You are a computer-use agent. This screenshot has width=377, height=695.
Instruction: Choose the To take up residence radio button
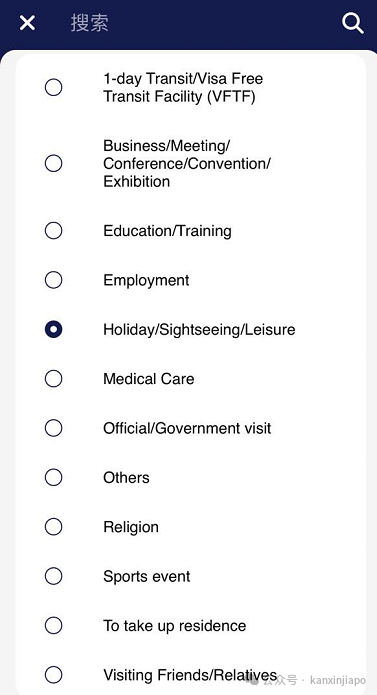click(x=54, y=626)
